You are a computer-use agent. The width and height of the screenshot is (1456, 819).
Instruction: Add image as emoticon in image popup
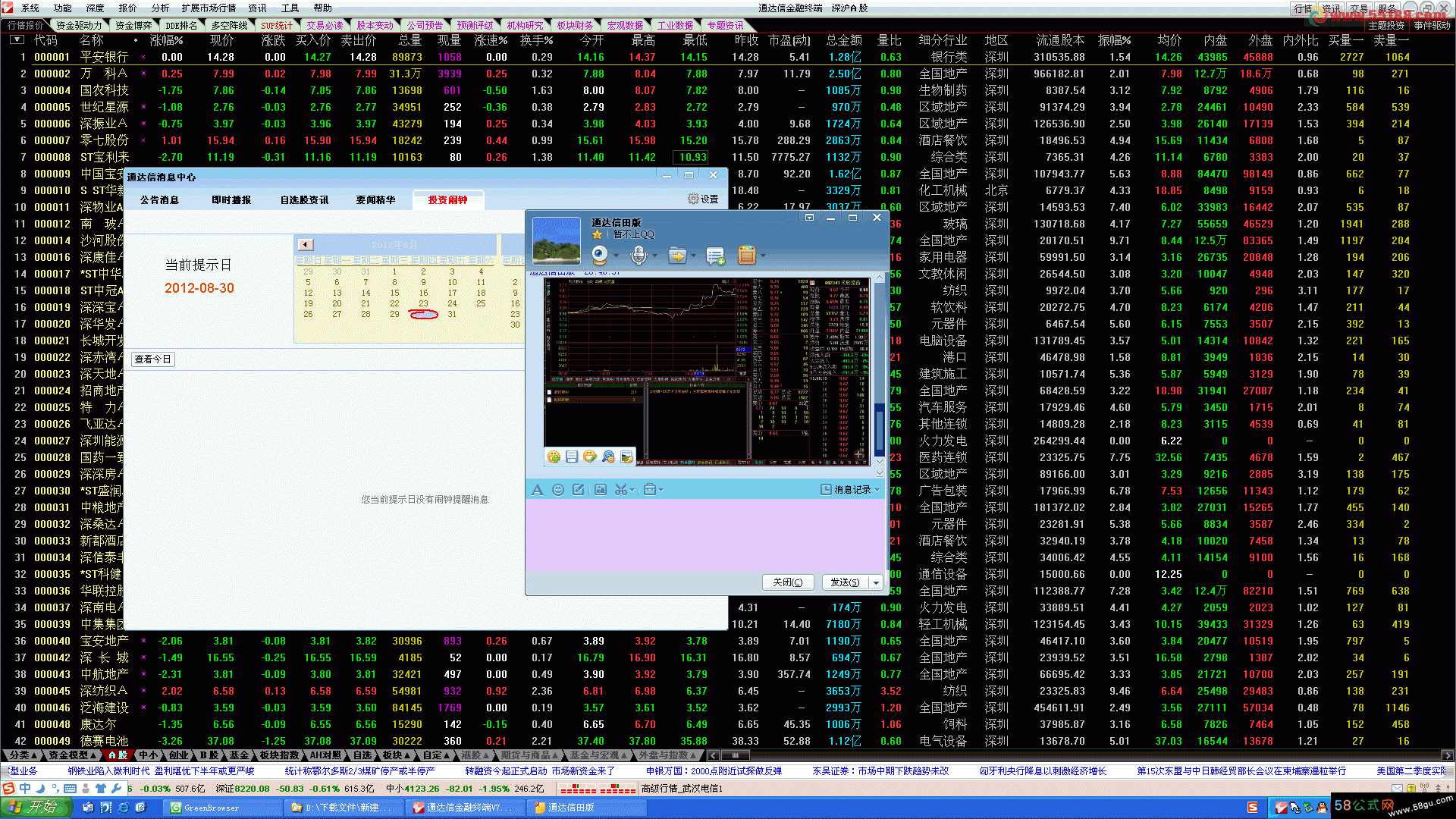pos(554,457)
